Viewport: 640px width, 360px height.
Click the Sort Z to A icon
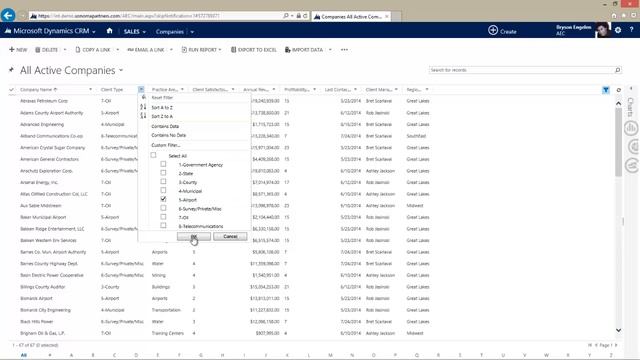143,116
